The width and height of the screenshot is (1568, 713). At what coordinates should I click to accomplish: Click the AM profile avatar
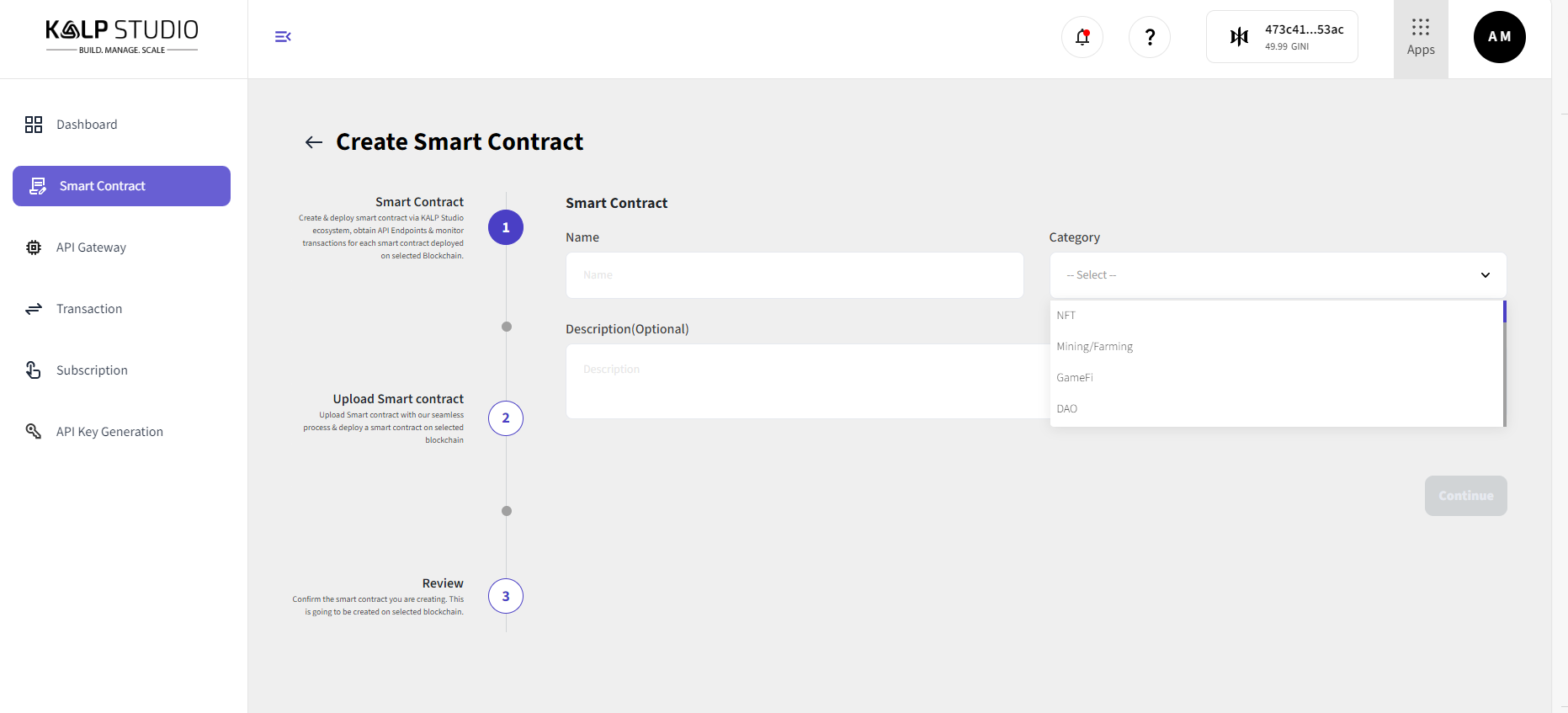click(x=1499, y=37)
